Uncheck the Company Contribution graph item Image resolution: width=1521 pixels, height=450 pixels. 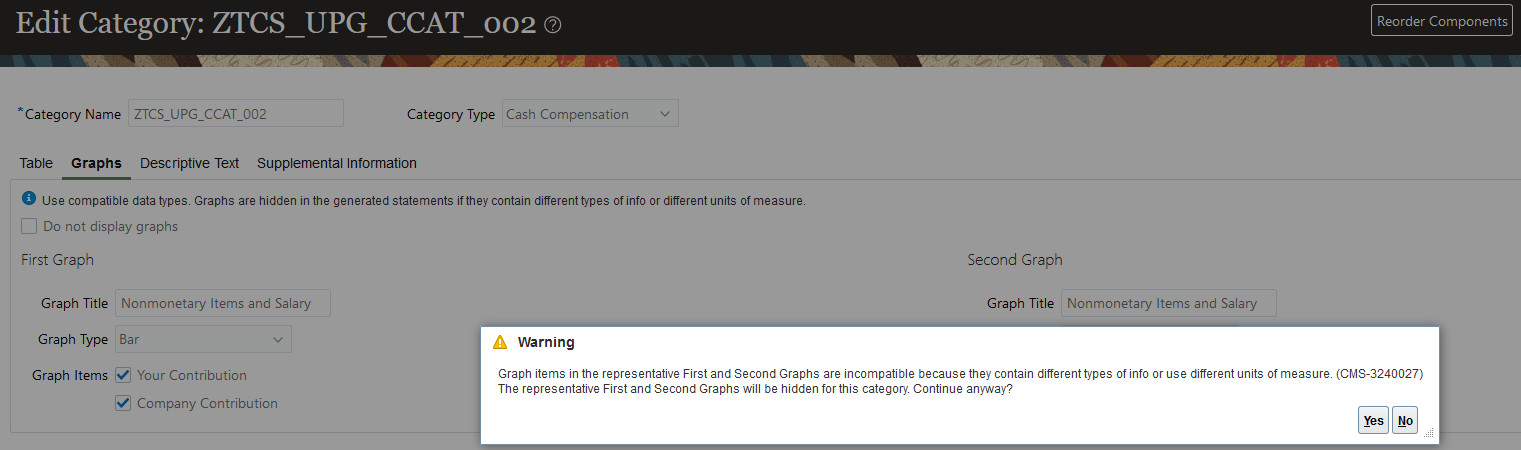124,403
